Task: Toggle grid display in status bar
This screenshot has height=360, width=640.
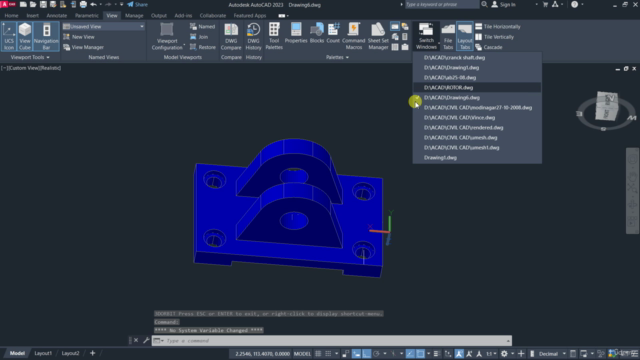Action: click(318, 354)
